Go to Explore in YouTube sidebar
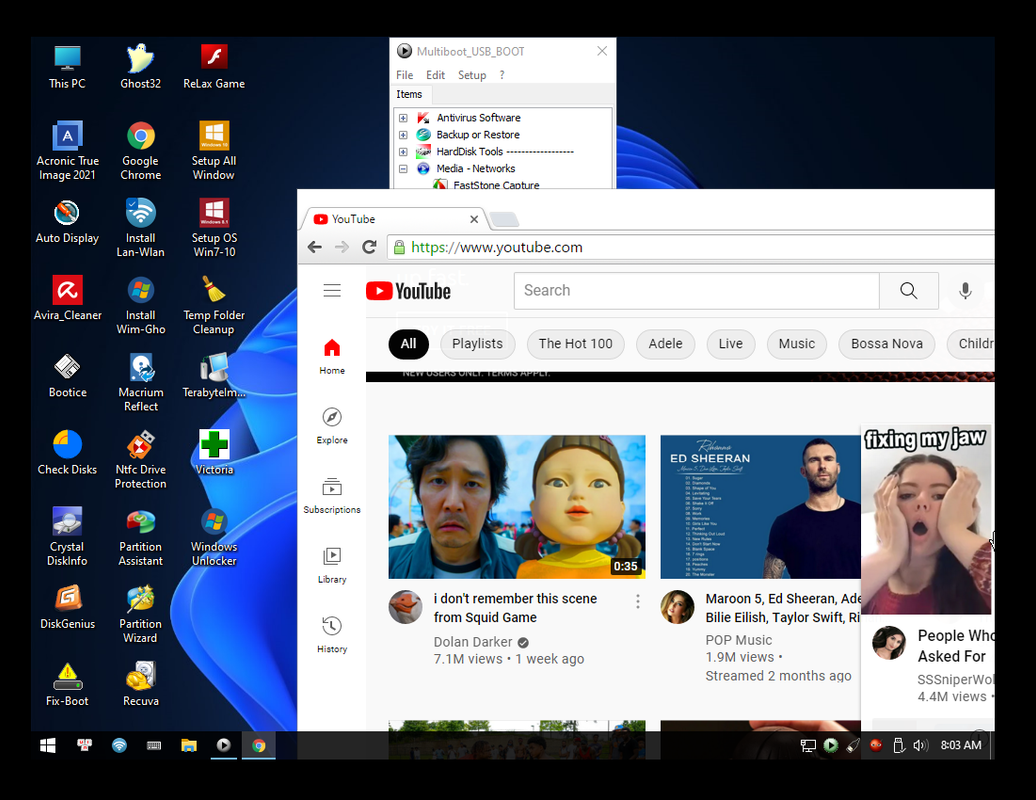 (332, 426)
